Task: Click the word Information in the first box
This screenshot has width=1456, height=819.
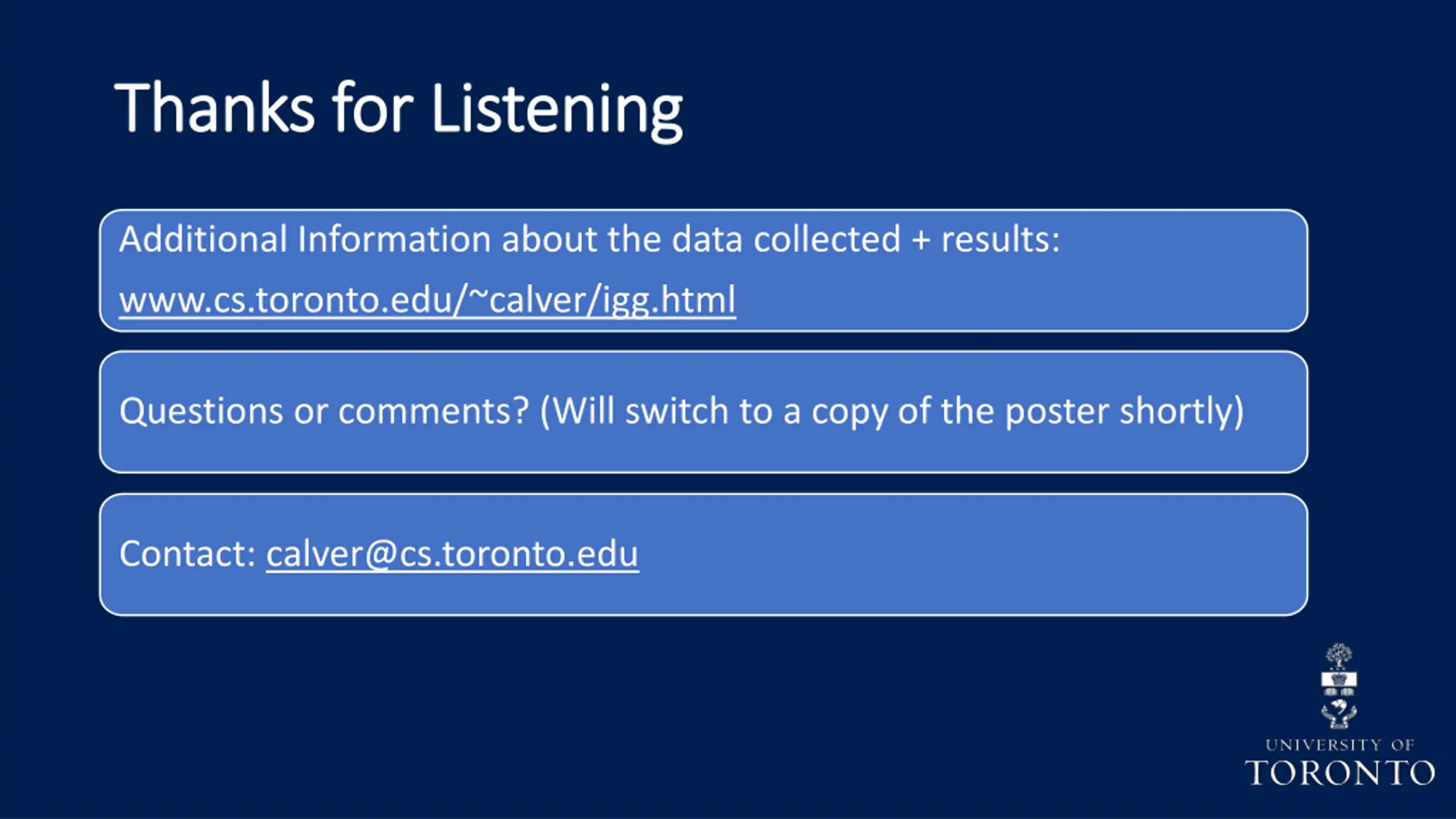Action: coord(394,239)
